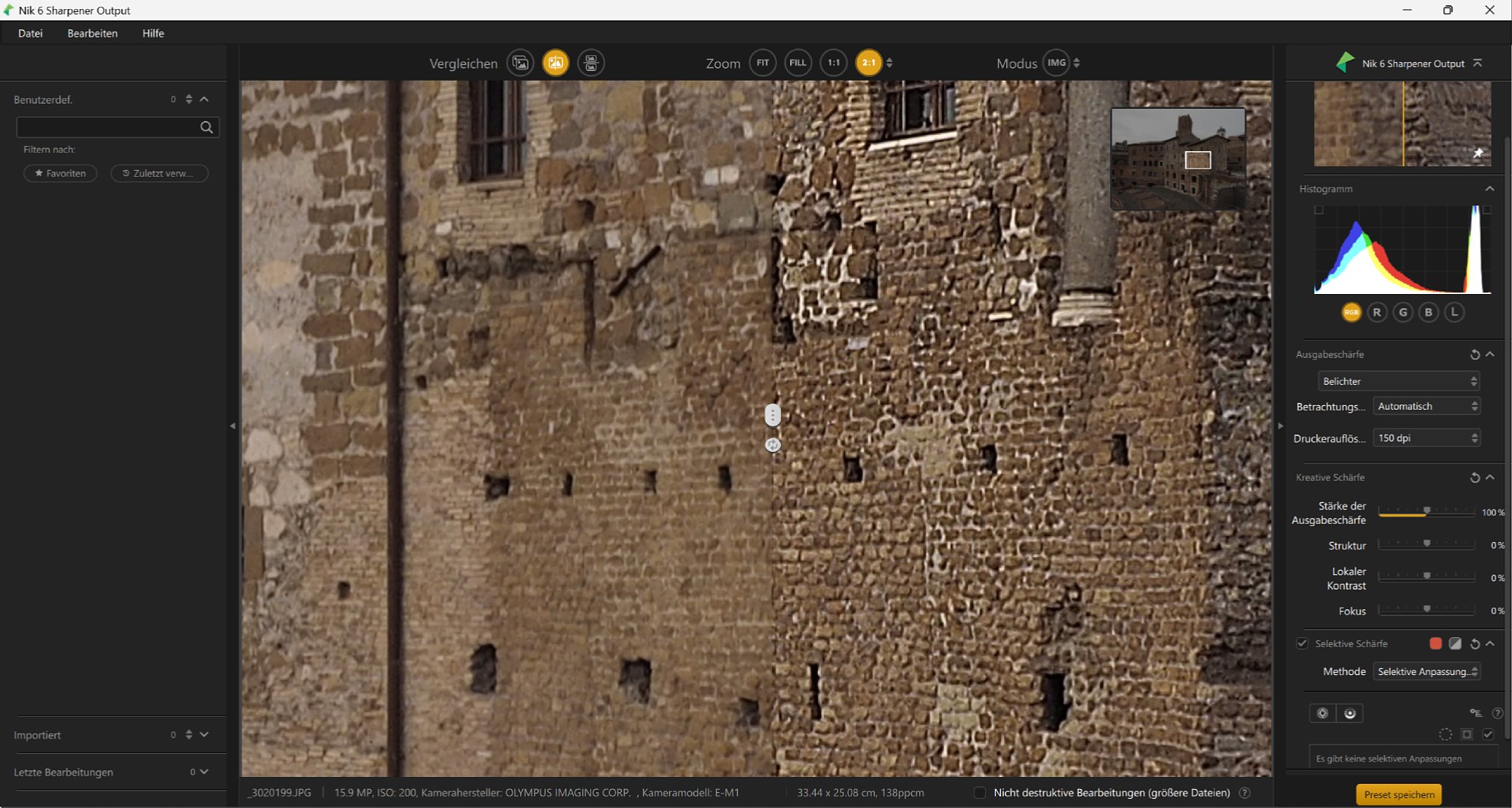Screen dimensions: 1512x808
Task: Switch to side-by-side compare view
Action: tap(591, 63)
